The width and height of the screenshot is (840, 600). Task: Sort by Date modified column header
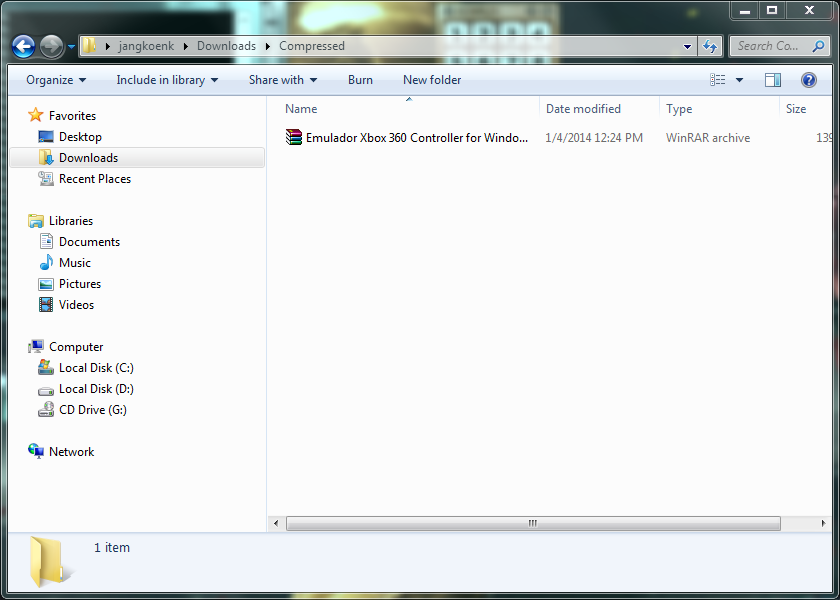[583, 109]
